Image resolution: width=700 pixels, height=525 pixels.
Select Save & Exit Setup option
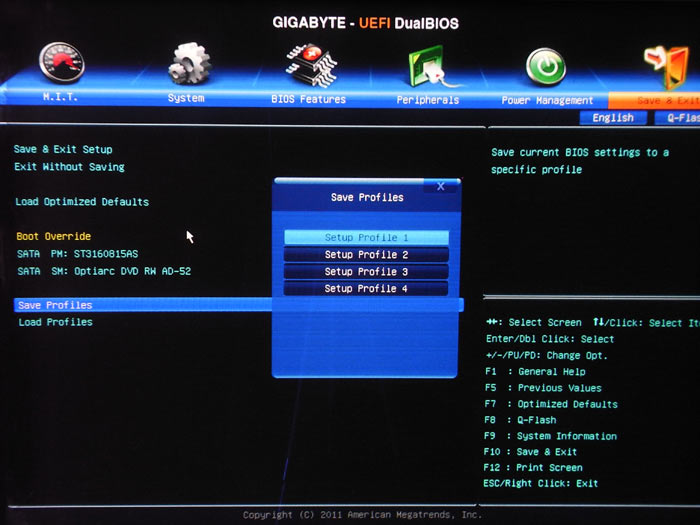(x=63, y=149)
